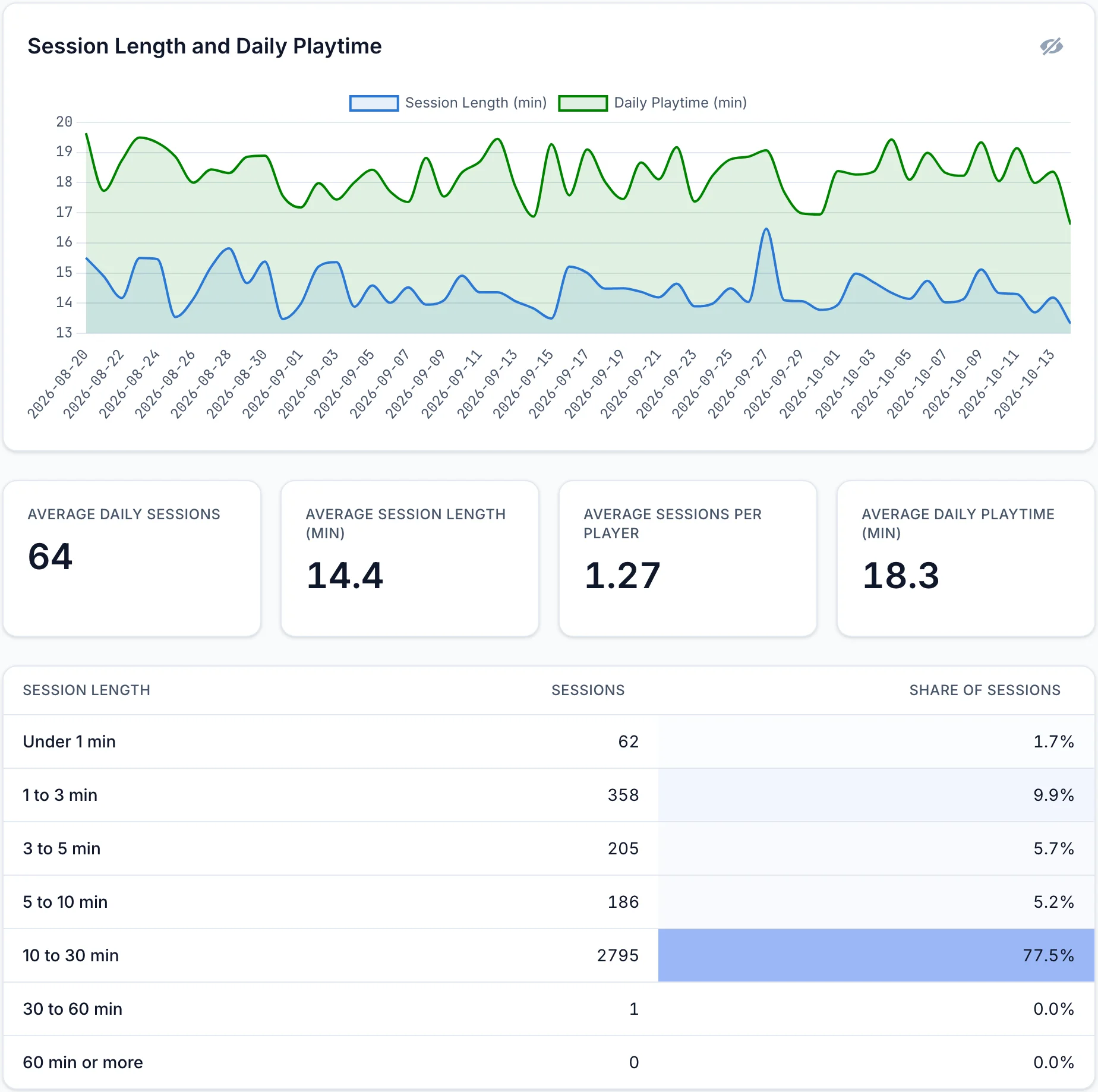The height and width of the screenshot is (1092, 1098).
Task: Click the SHARE OF SESSIONS column header
Action: pos(985,690)
